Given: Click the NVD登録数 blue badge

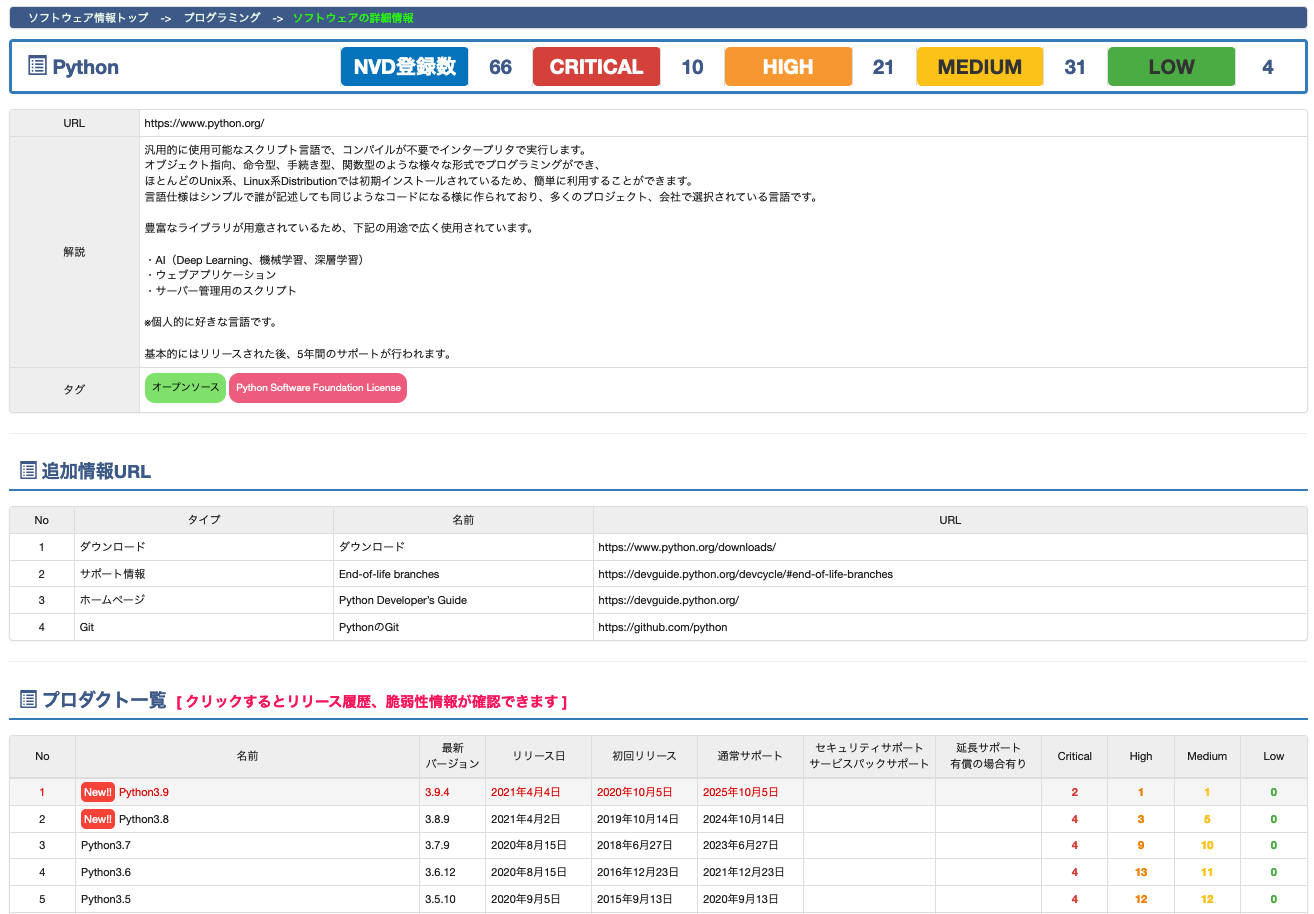Looking at the screenshot, I should tap(404, 67).
